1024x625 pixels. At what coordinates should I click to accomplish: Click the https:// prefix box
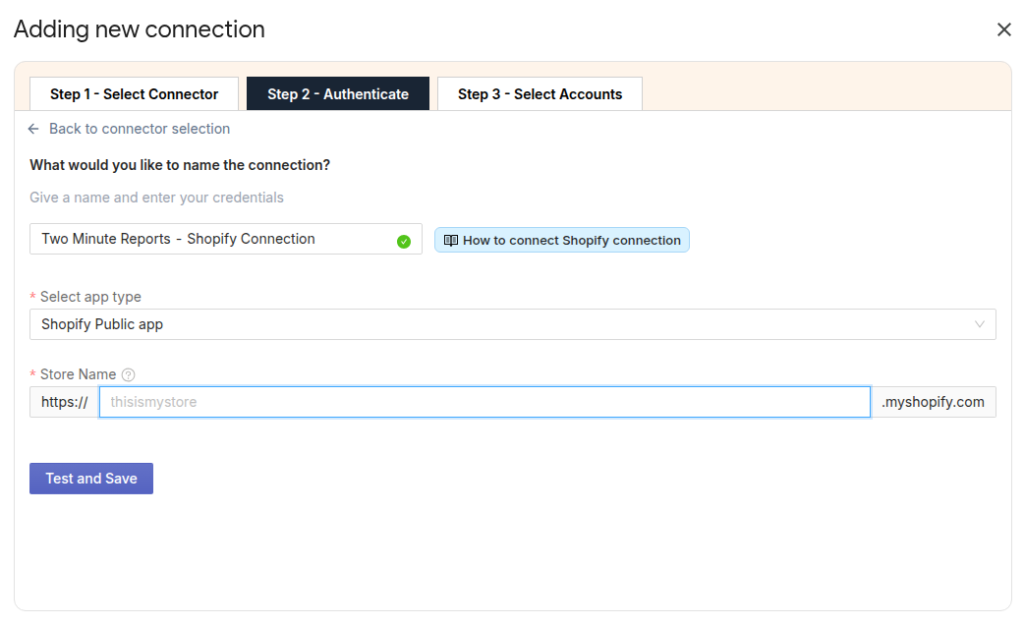click(64, 402)
